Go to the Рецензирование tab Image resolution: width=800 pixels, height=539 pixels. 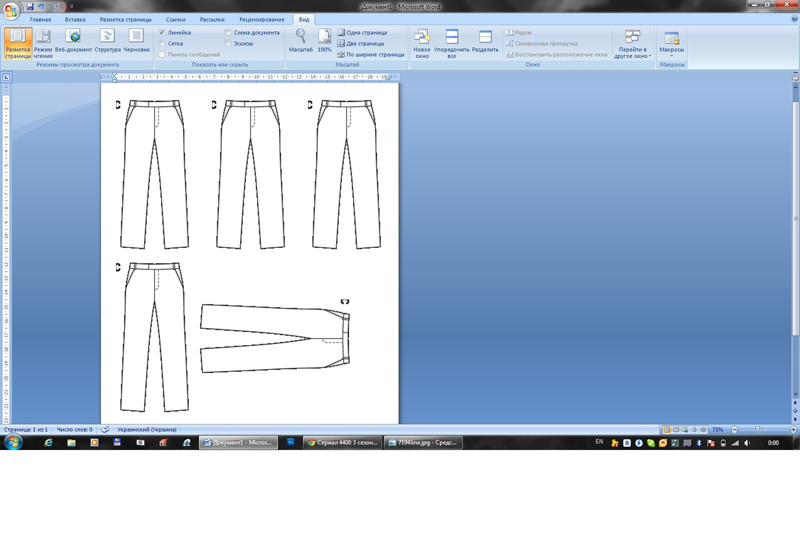(261, 19)
